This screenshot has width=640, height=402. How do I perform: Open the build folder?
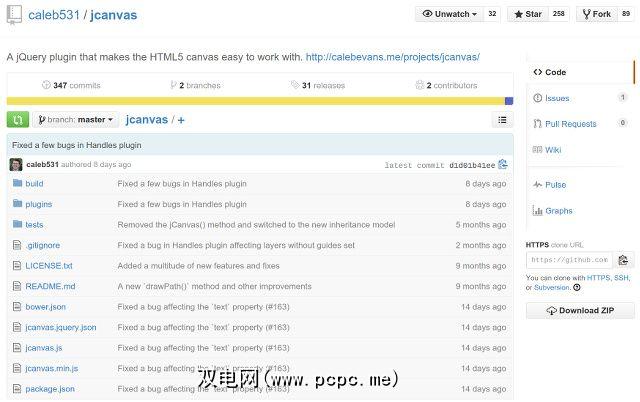pos(34,184)
